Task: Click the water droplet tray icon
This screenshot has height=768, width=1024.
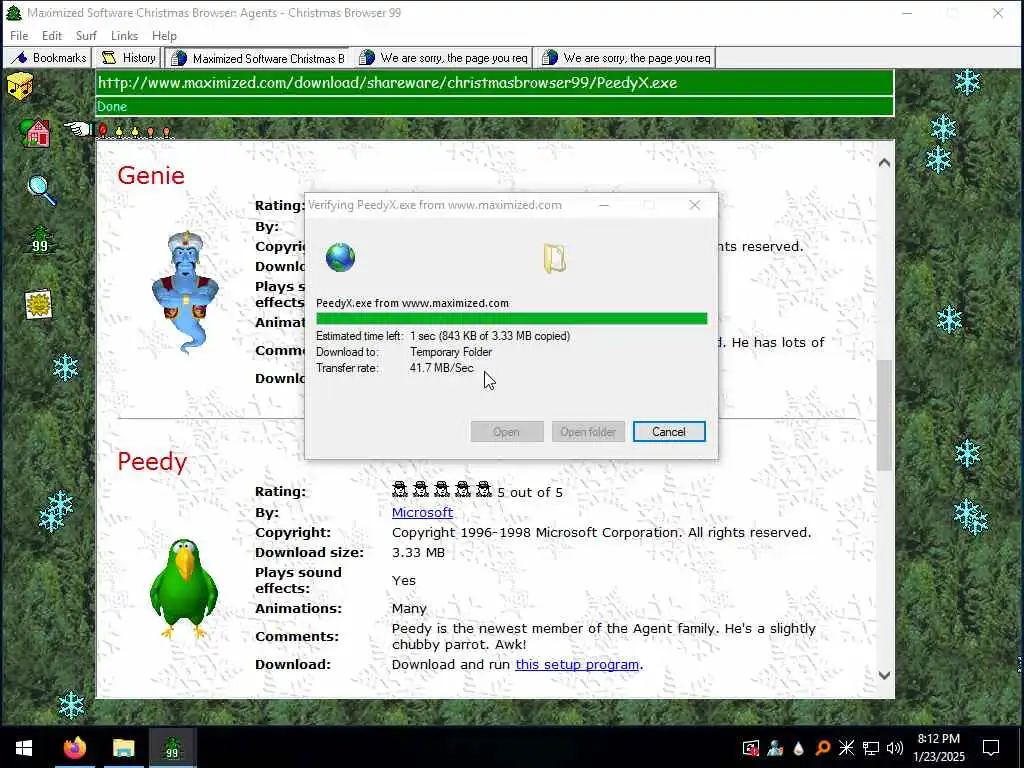Action: (x=799, y=748)
